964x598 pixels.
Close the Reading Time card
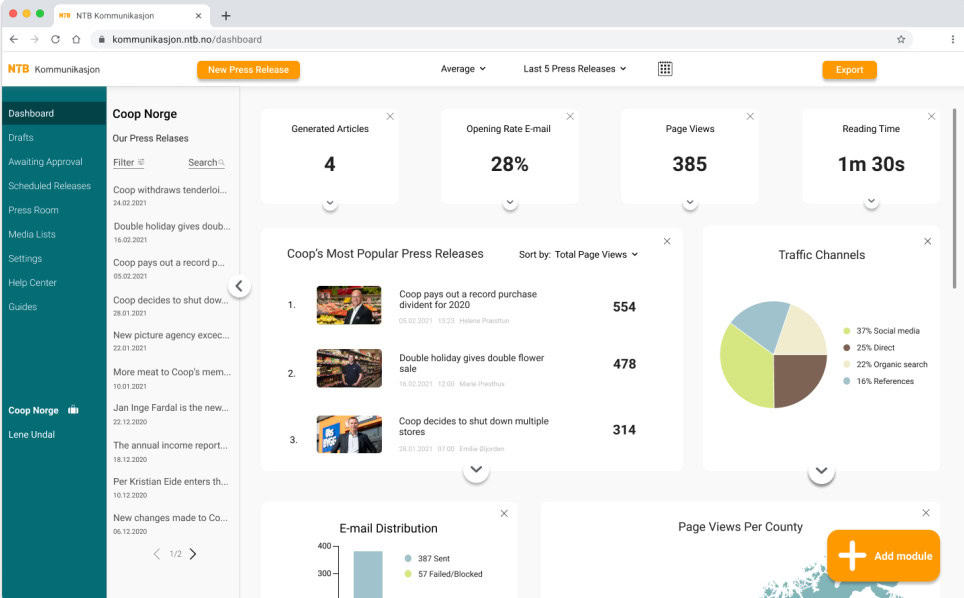(x=931, y=116)
